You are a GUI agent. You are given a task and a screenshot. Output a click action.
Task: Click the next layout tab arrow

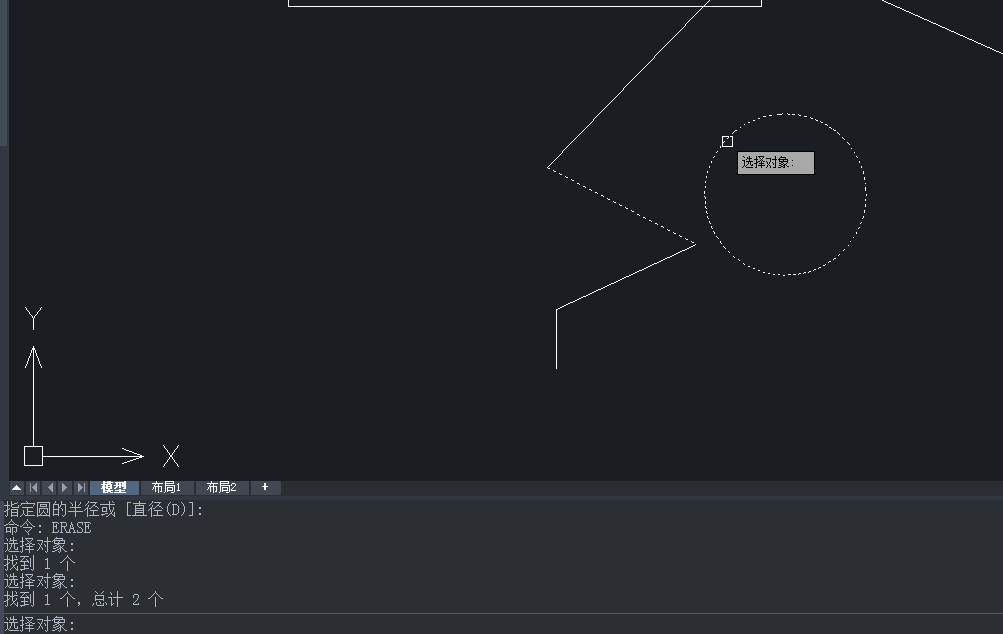[x=65, y=488]
